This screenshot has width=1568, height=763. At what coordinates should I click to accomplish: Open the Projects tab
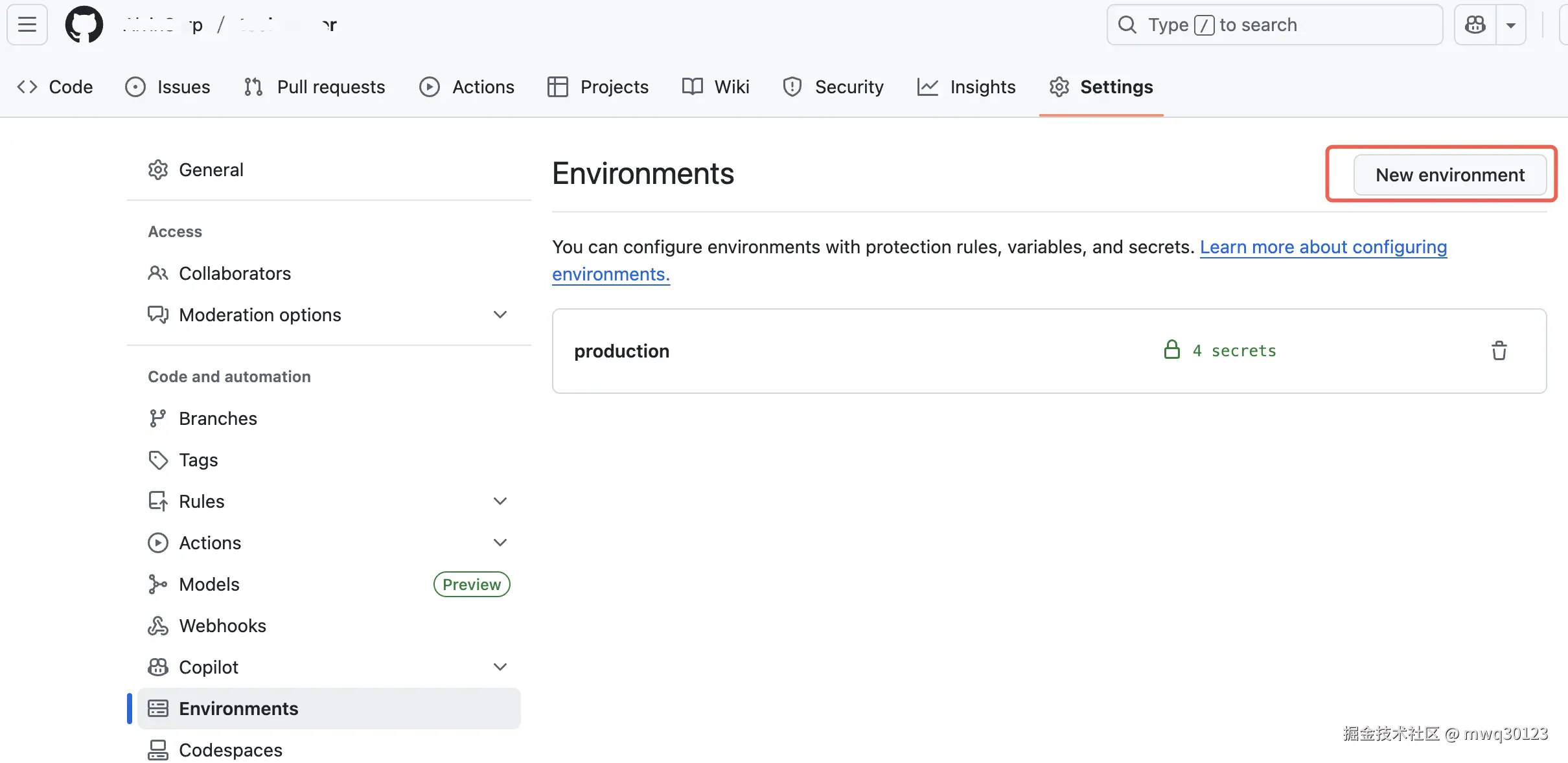point(597,87)
